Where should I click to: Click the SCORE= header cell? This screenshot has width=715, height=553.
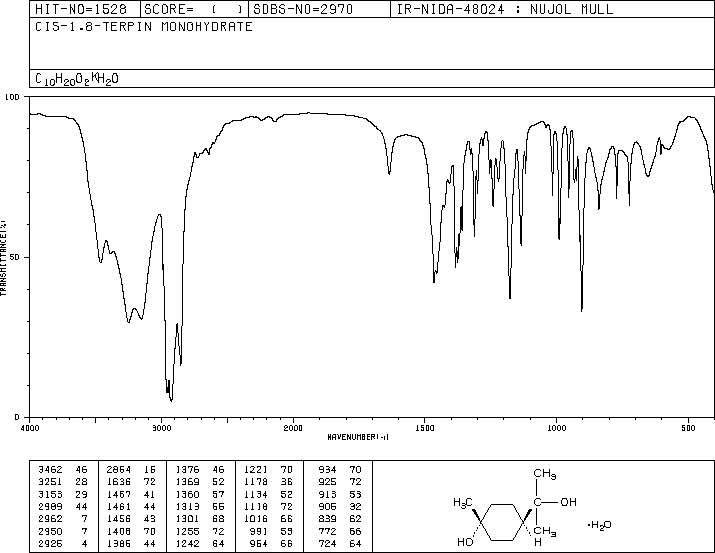tap(194, 9)
